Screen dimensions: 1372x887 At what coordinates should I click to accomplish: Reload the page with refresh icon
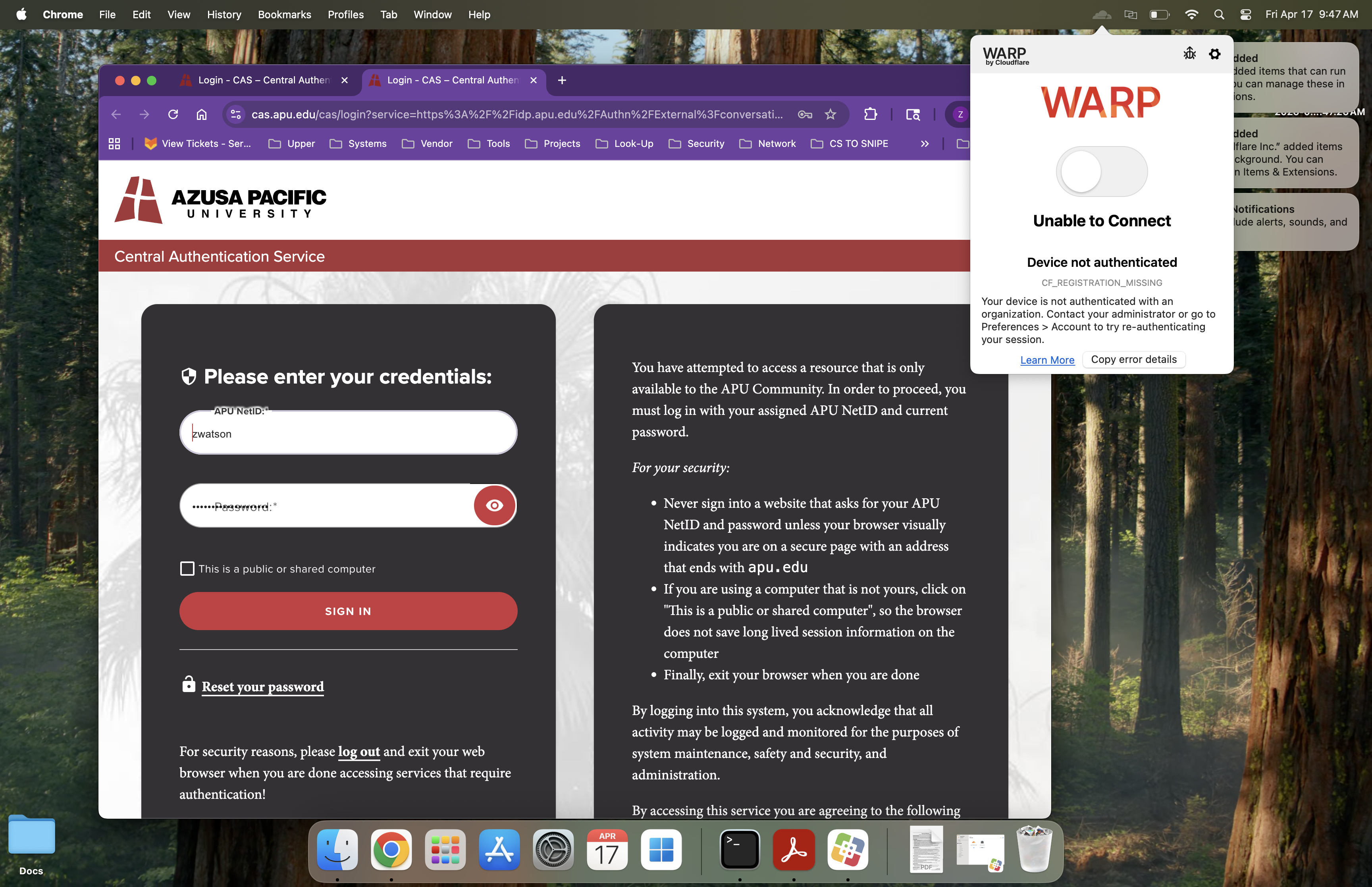click(173, 114)
